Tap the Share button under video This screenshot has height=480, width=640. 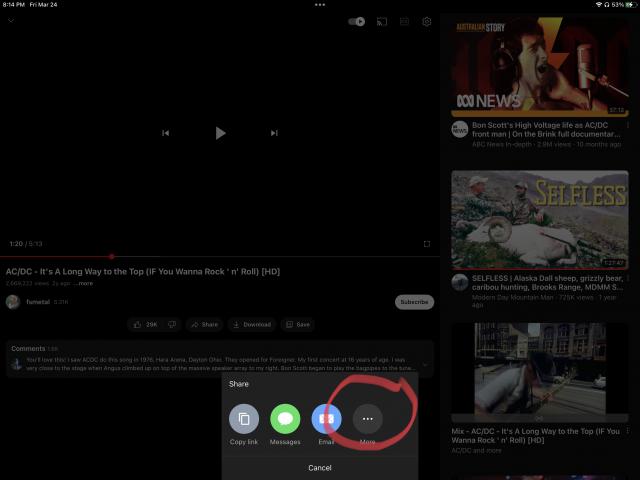(x=204, y=324)
